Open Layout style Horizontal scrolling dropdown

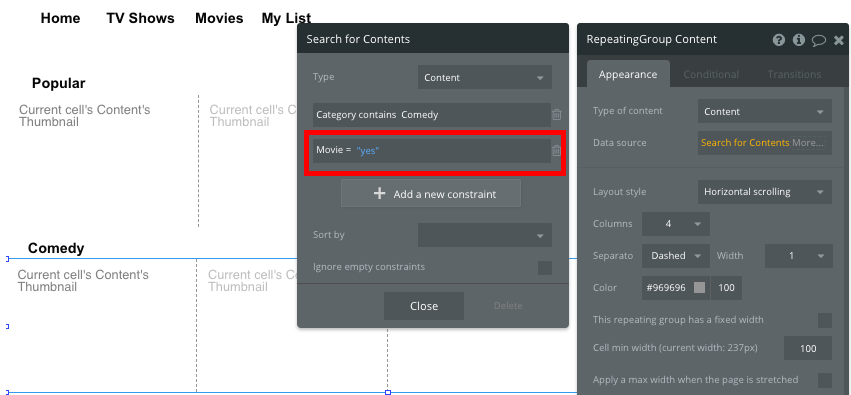click(765, 192)
